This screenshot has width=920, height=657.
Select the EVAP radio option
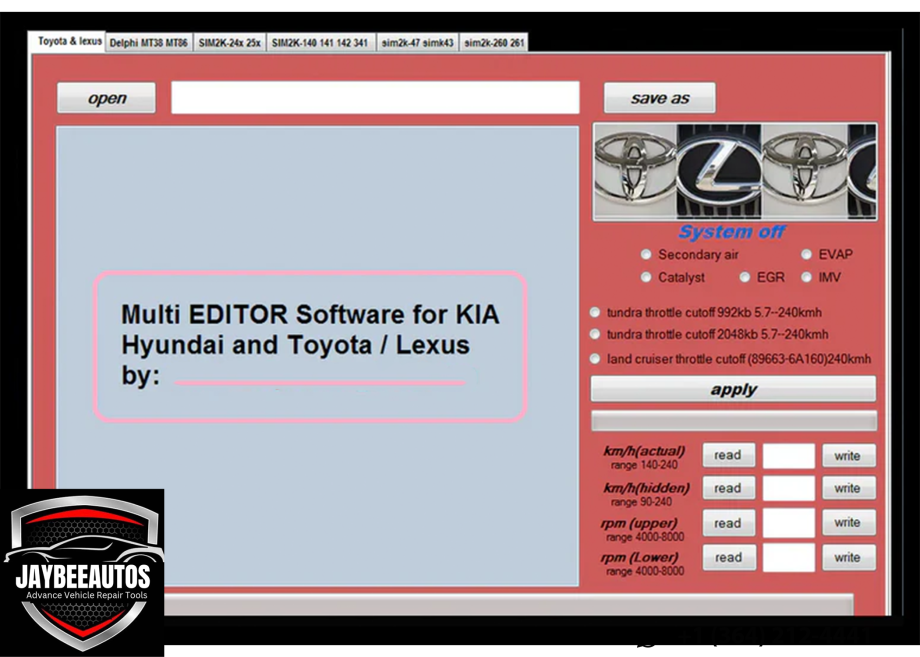[x=807, y=255]
